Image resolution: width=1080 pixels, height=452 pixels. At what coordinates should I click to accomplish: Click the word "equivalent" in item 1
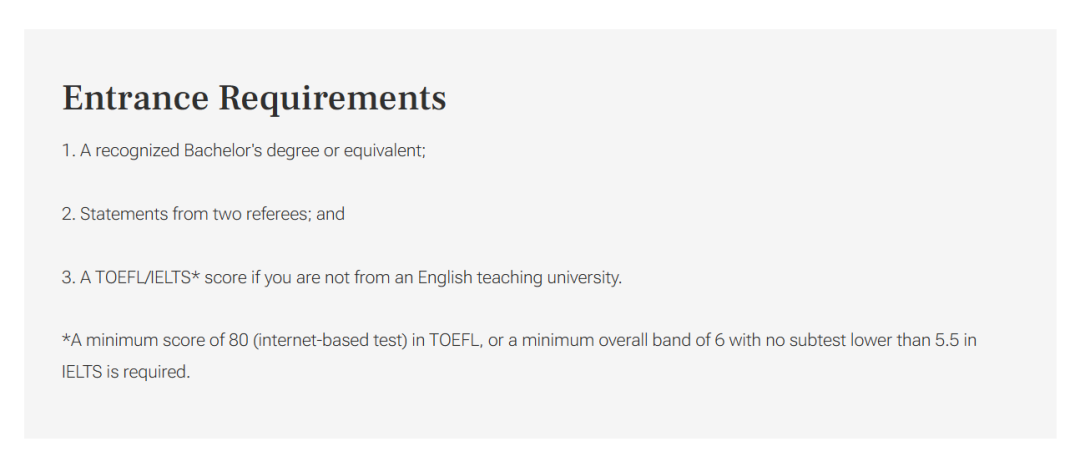pos(383,151)
